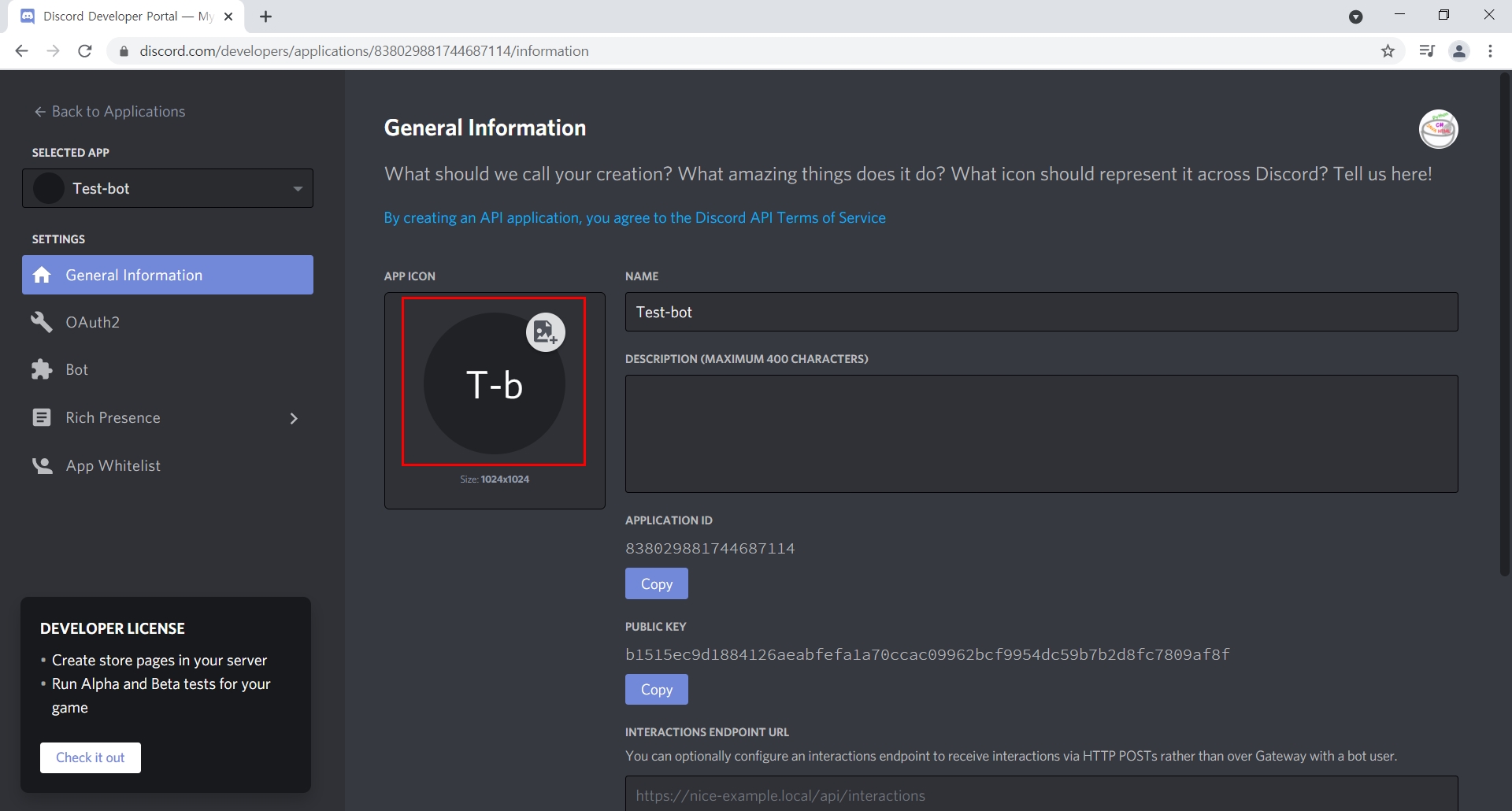Click the application ID number 838029881744687114
The width and height of the screenshot is (1512, 811).
click(x=710, y=549)
